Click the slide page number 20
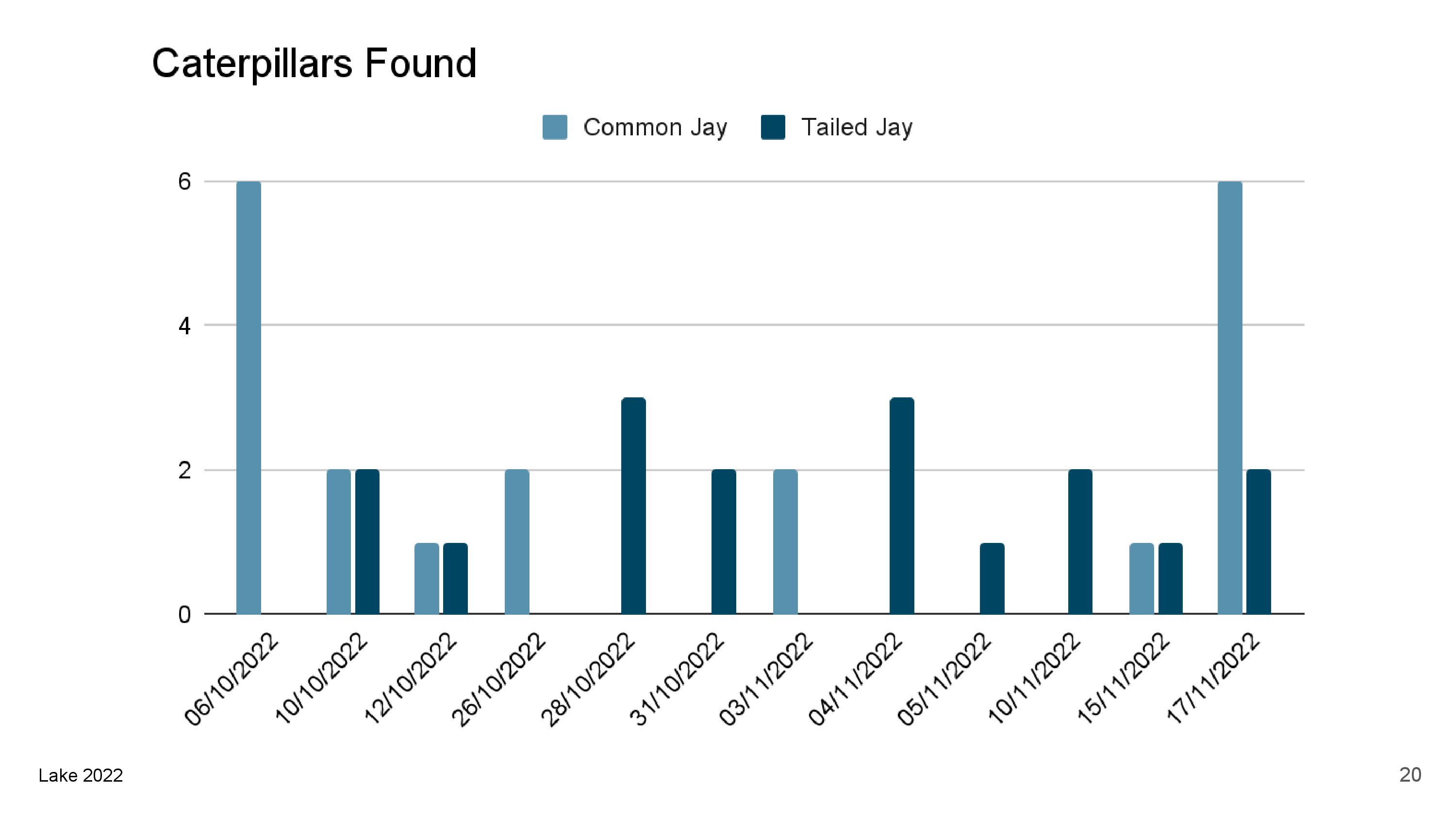 tap(1410, 774)
